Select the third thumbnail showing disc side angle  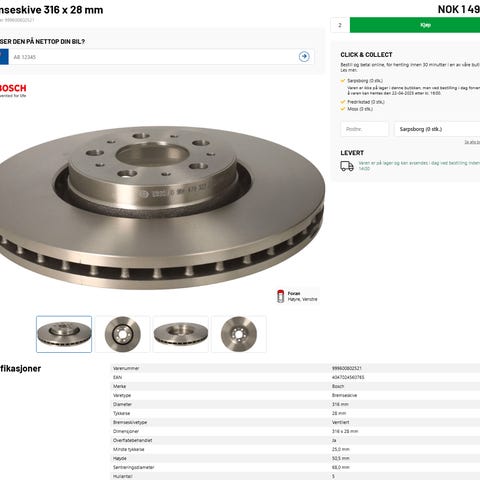click(181, 334)
